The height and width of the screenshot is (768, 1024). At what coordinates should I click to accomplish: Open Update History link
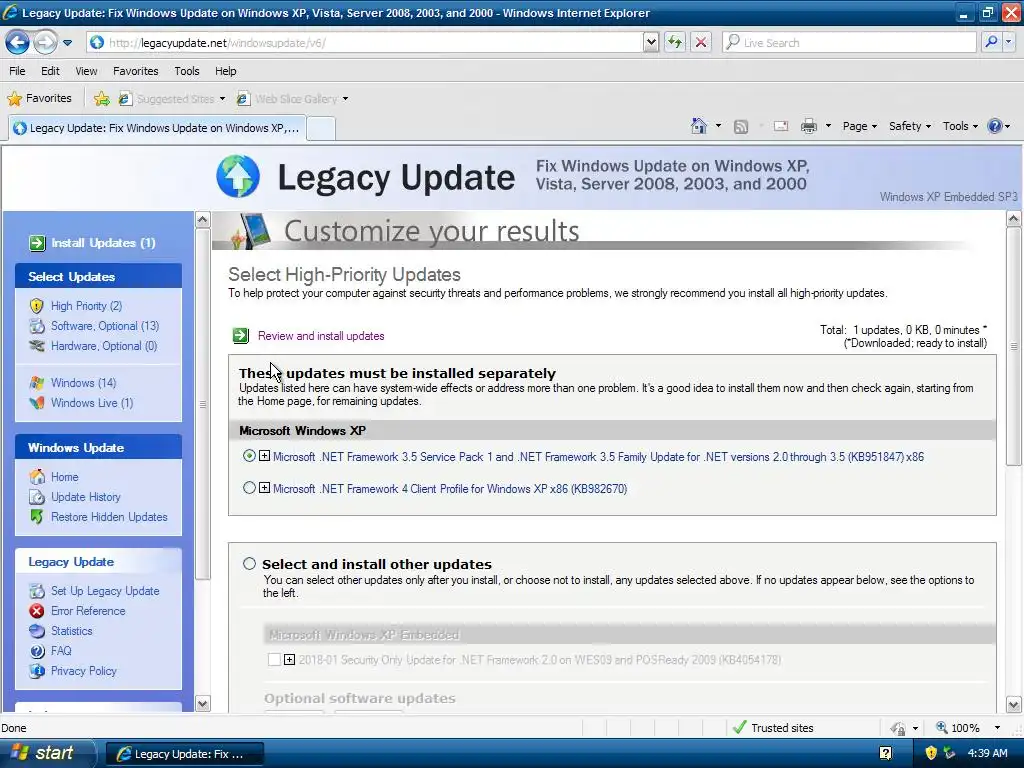pyautogui.click(x=86, y=497)
